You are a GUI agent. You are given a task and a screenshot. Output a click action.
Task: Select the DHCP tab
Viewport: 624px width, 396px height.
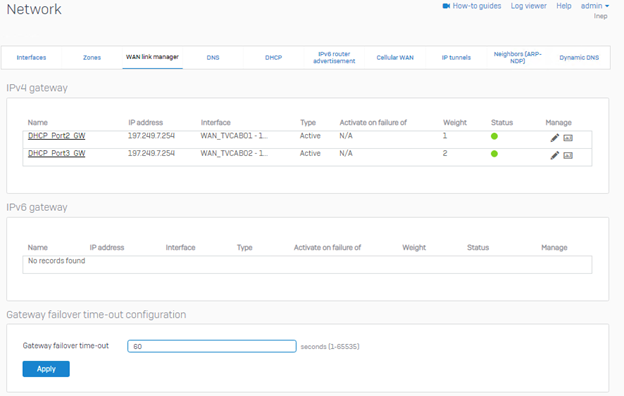273,57
